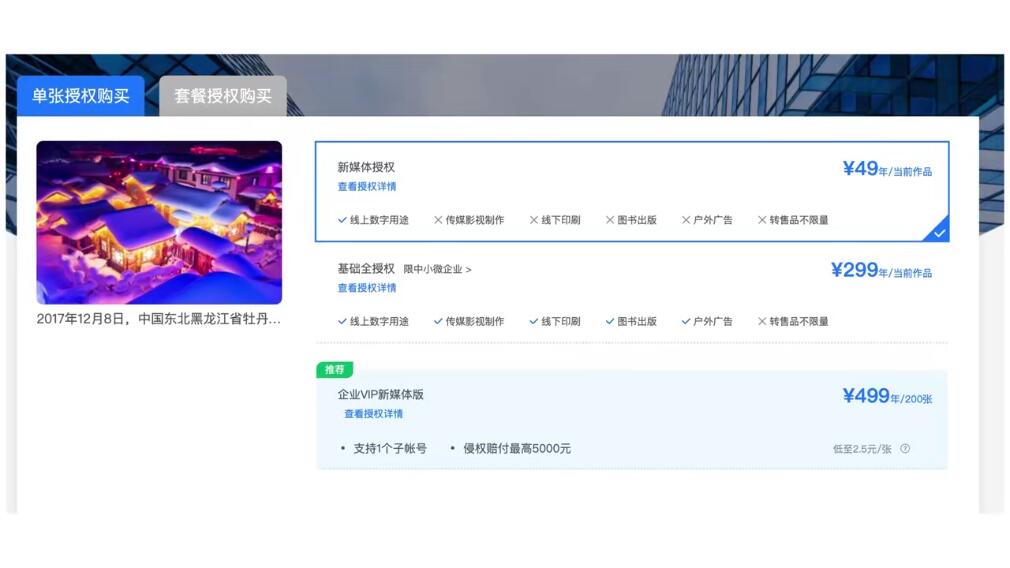Image resolution: width=1010 pixels, height=568 pixels.
Task: Click the photo caption starting with 2017年12月8日
Action: tap(159, 319)
